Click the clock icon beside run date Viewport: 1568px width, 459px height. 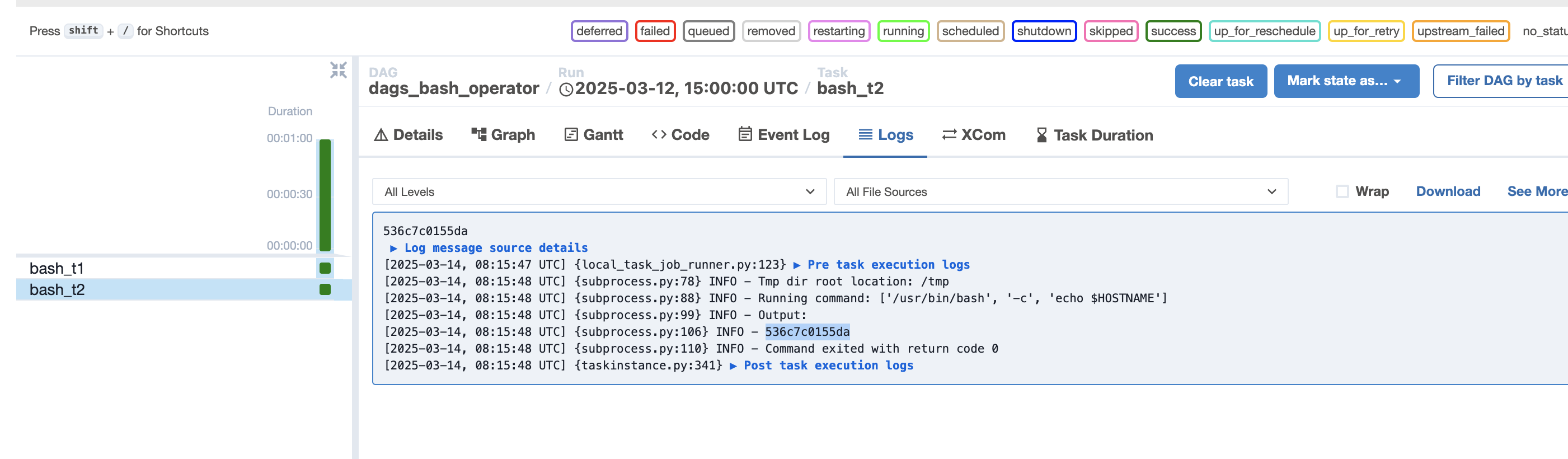(566, 90)
